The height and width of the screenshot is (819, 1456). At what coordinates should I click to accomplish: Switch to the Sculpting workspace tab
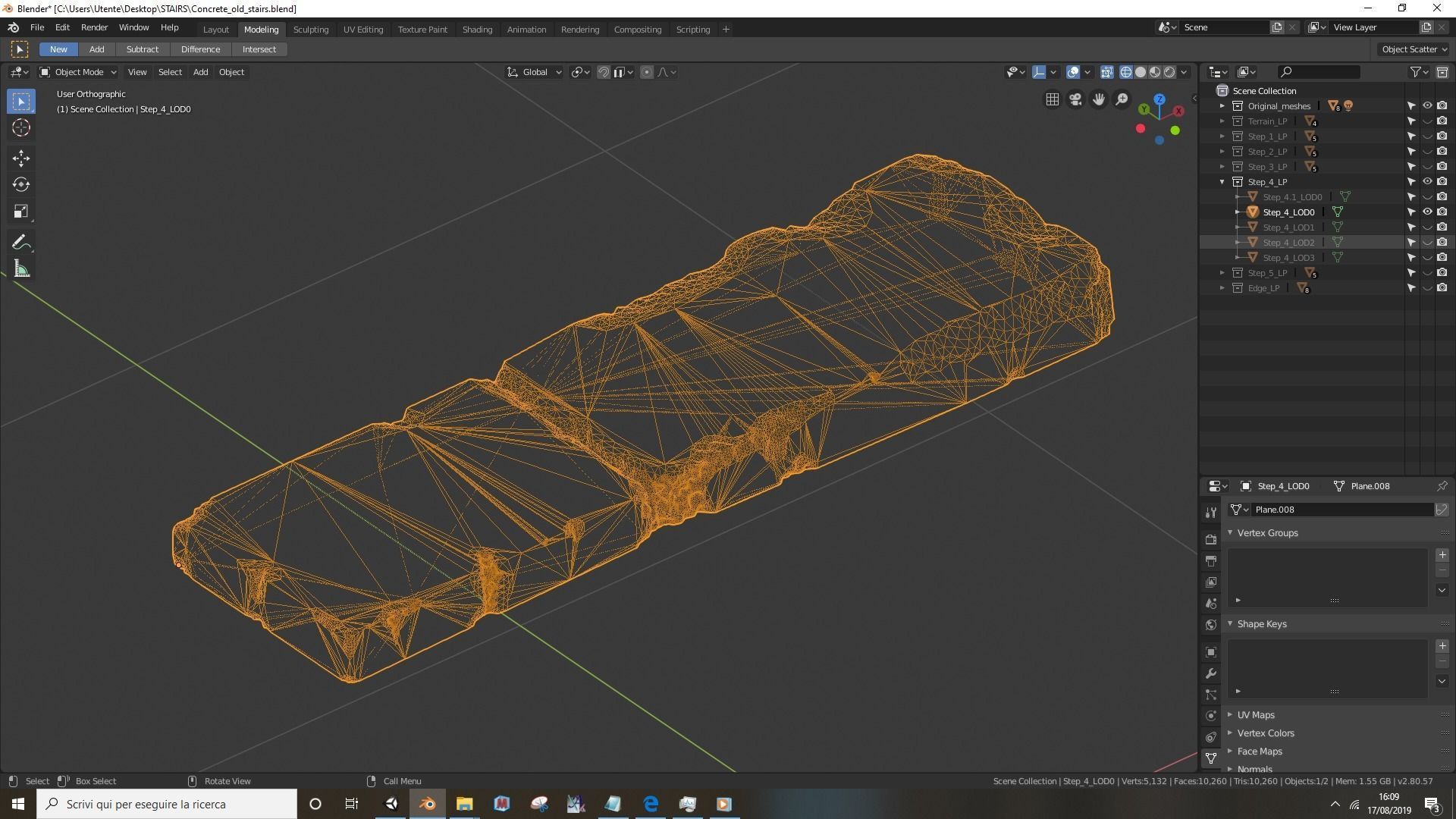coord(311,30)
